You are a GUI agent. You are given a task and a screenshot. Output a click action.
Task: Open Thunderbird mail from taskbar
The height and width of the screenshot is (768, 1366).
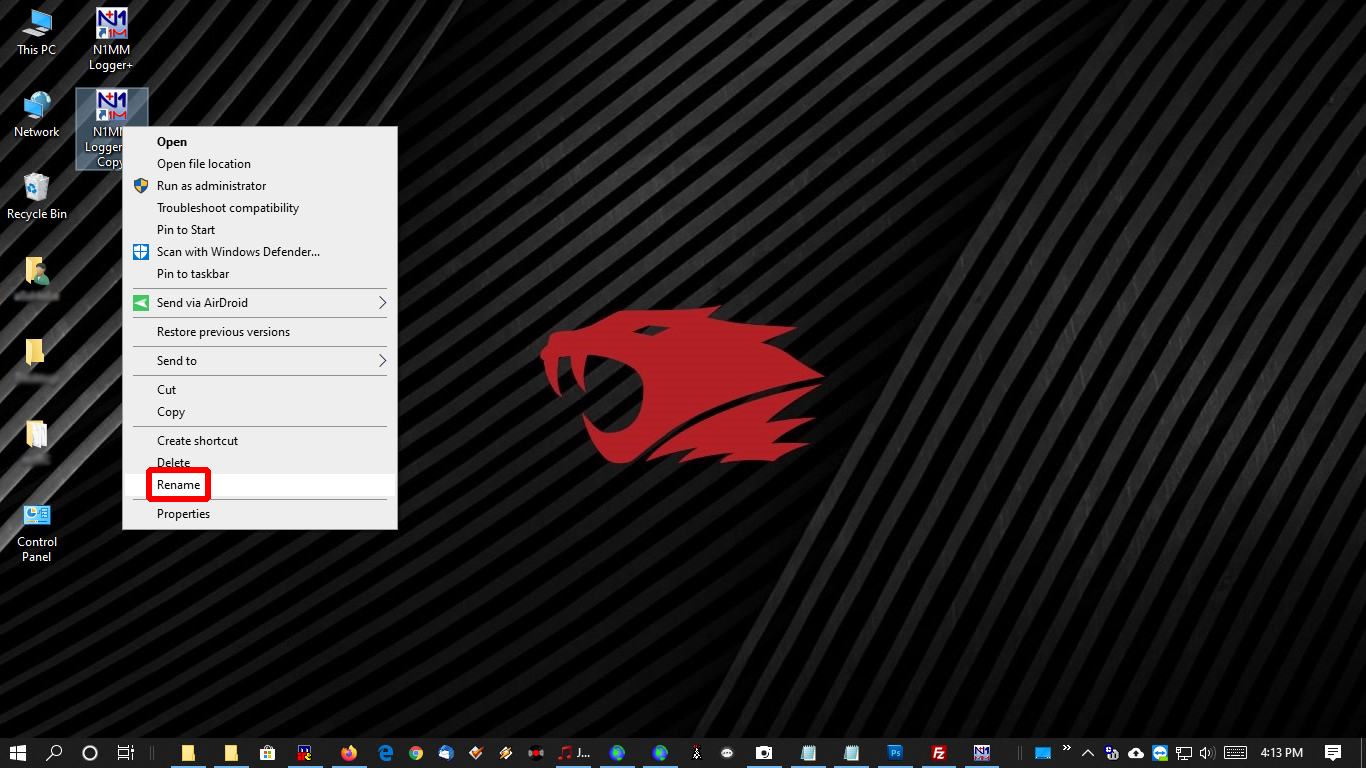[446, 753]
